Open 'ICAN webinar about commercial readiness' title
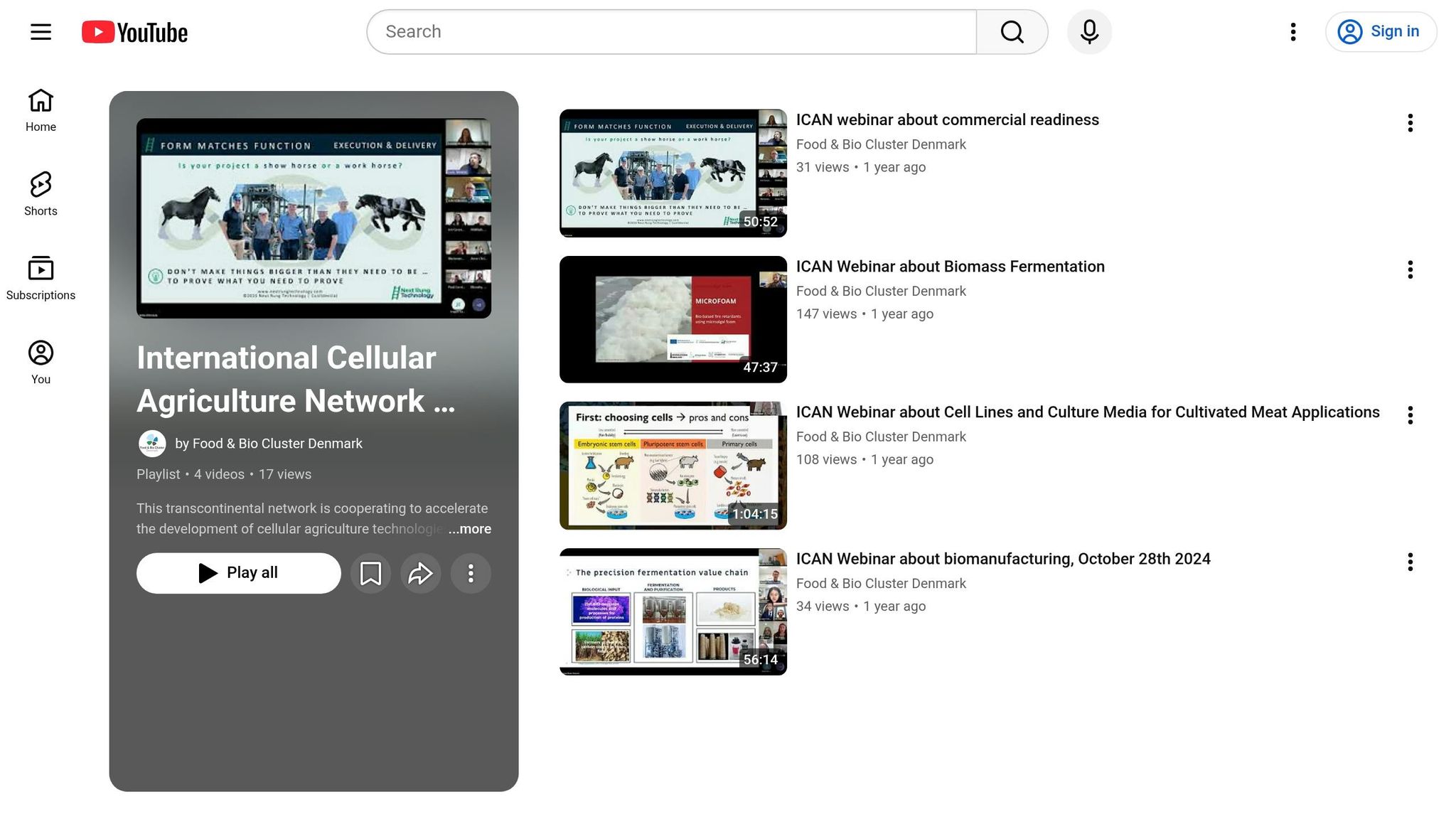The height and width of the screenshot is (819, 1456). [948, 120]
